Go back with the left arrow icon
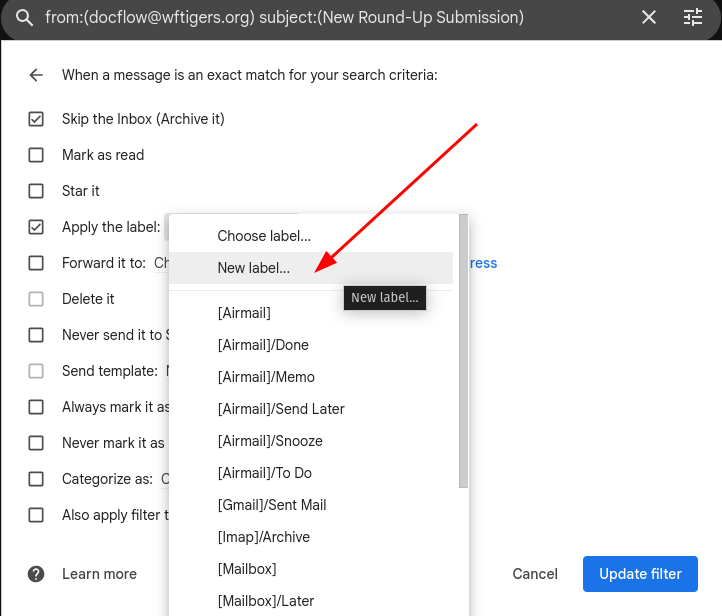 pos(36,75)
